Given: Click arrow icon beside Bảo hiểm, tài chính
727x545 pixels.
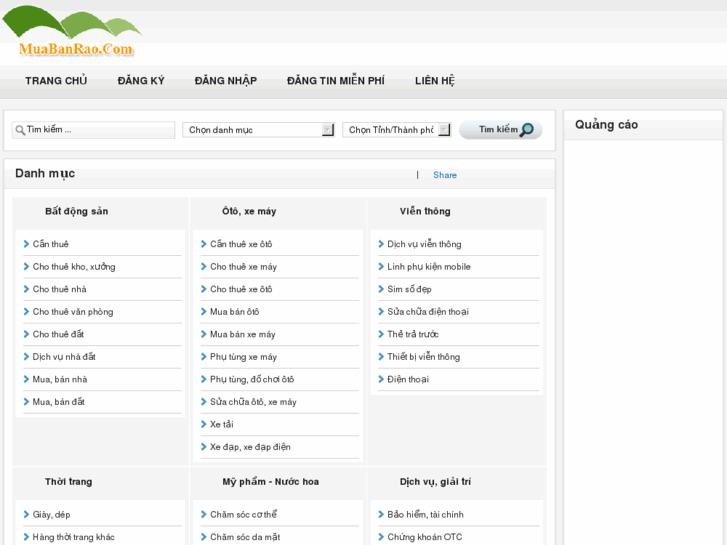Looking at the screenshot, I should pos(381,514).
